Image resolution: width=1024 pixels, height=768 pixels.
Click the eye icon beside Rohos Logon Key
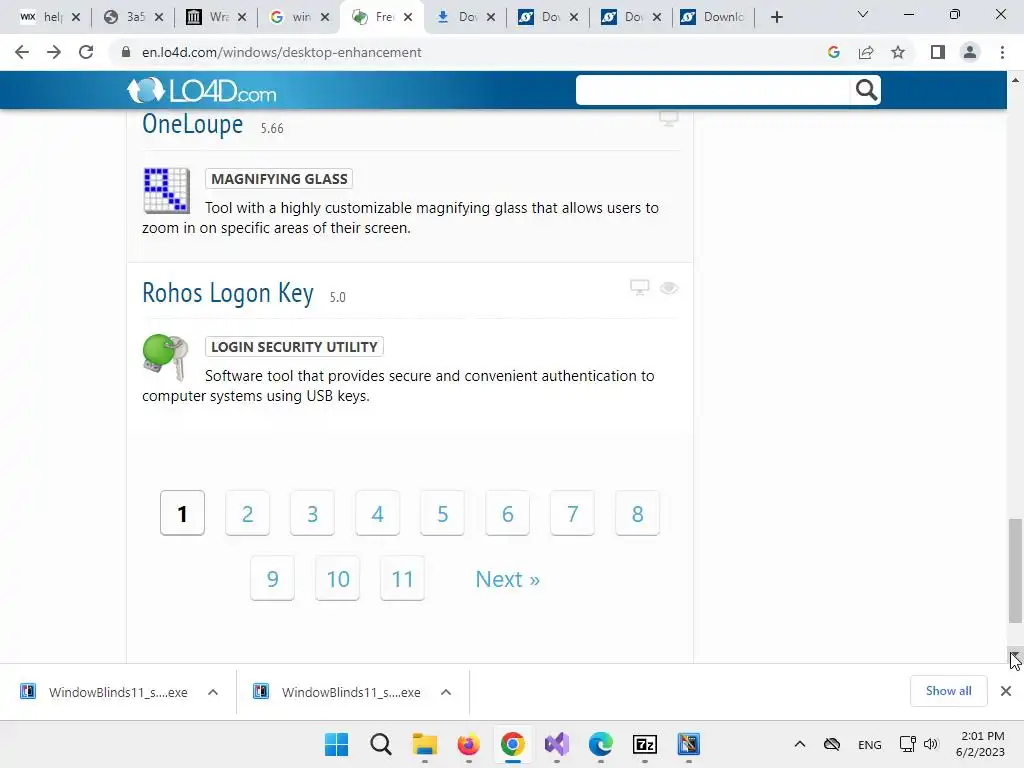click(669, 288)
